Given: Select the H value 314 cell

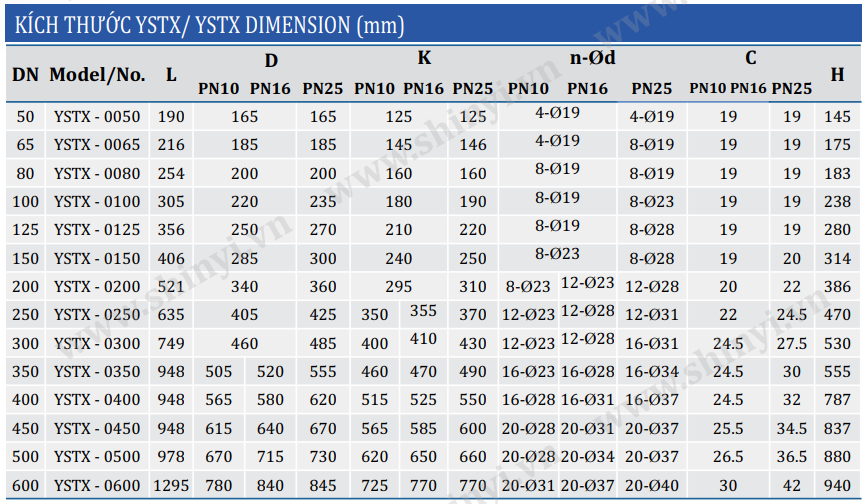Looking at the screenshot, I should [x=837, y=259].
